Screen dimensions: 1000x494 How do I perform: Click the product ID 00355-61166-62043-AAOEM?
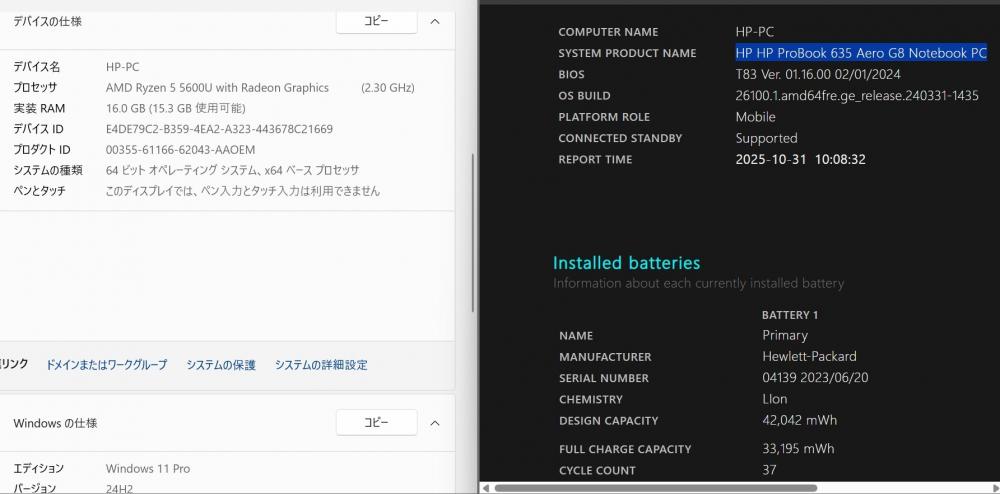[x=180, y=150]
